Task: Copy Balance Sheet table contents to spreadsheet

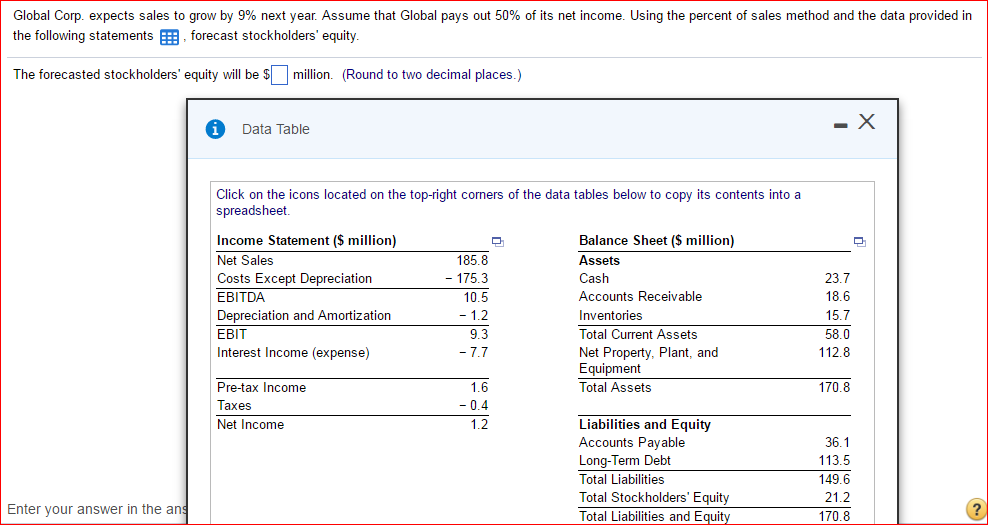Action: click(x=859, y=241)
